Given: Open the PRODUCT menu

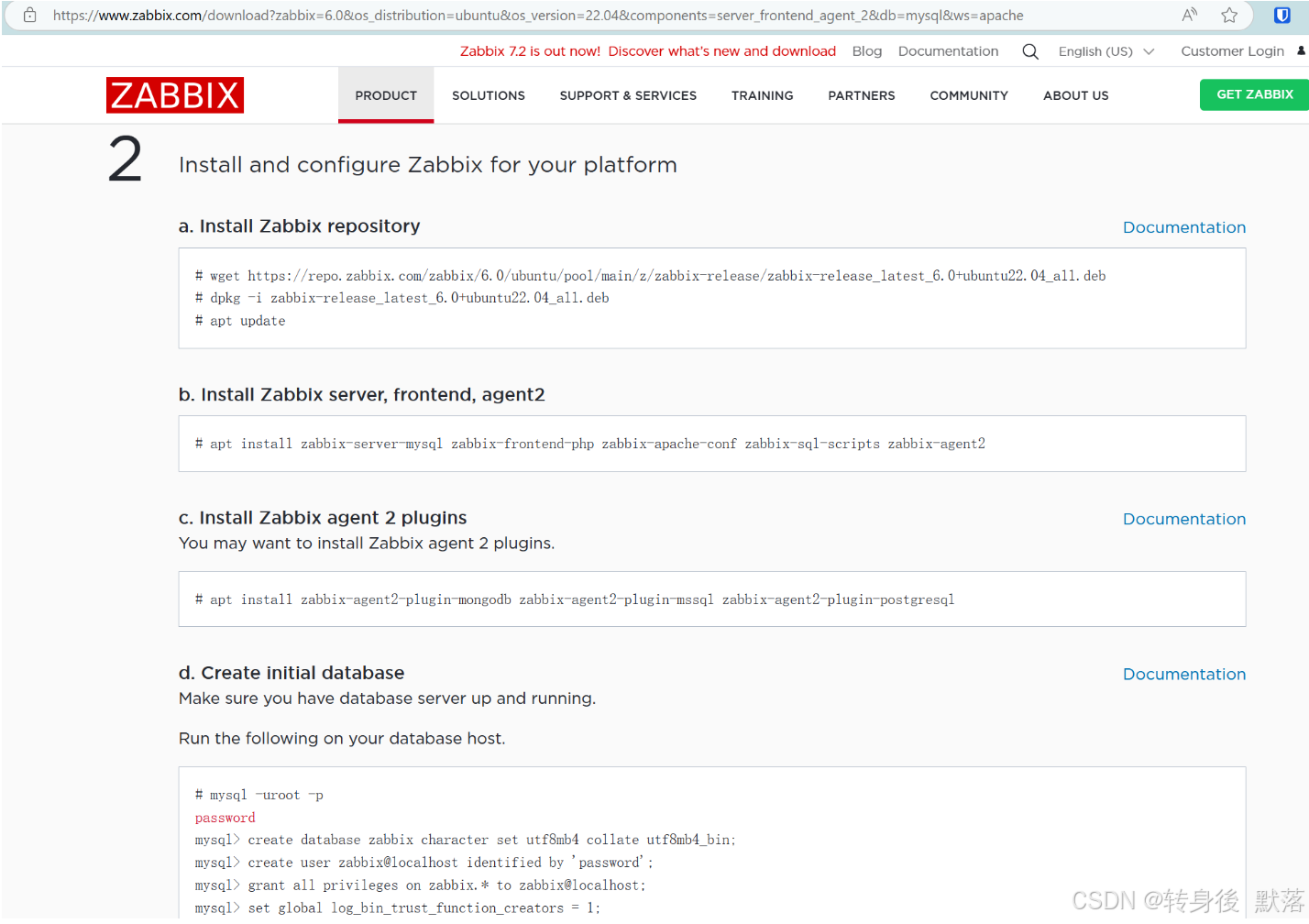Looking at the screenshot, I should 386,95.
